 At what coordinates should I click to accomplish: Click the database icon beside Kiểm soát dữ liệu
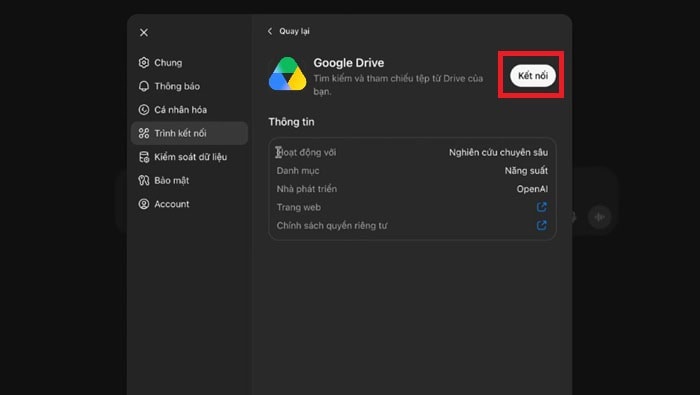pyautogui.click(x=144, y=157)
